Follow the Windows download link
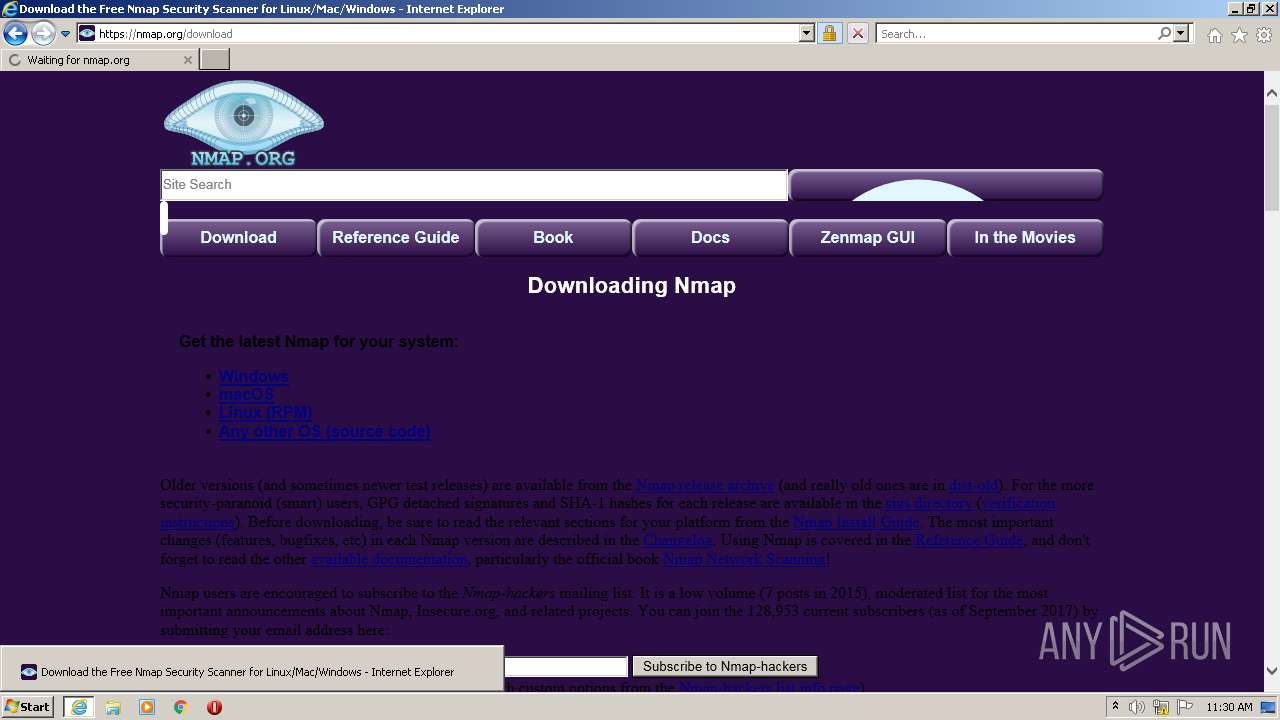 [x=253, y=376]
